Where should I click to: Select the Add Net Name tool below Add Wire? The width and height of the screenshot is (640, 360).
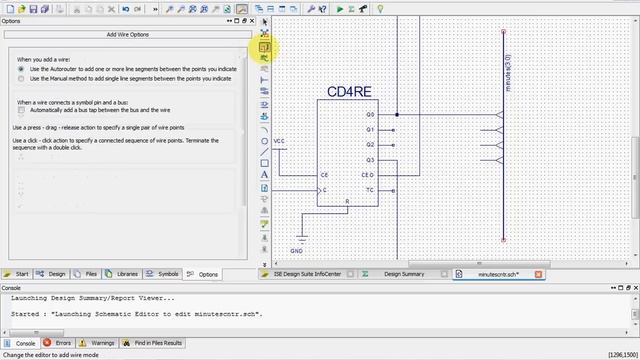coord(264,58)
